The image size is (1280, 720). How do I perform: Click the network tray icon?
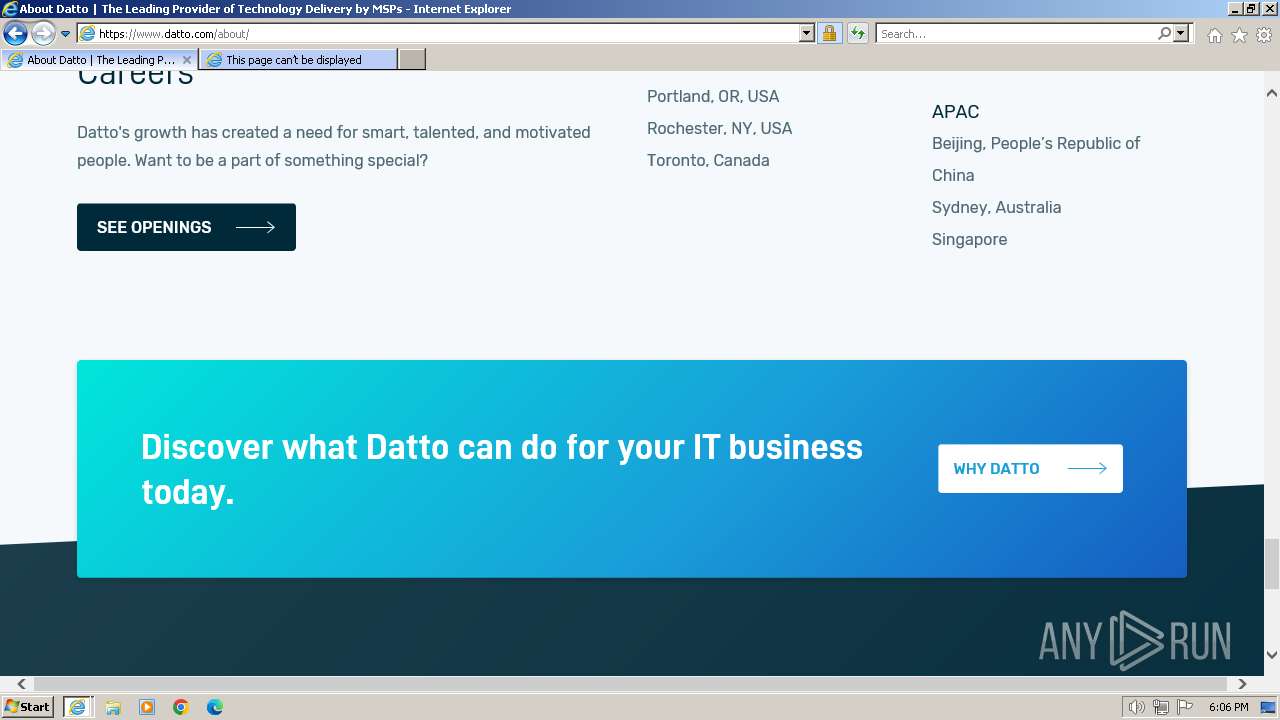click(x=1161, y=707)
